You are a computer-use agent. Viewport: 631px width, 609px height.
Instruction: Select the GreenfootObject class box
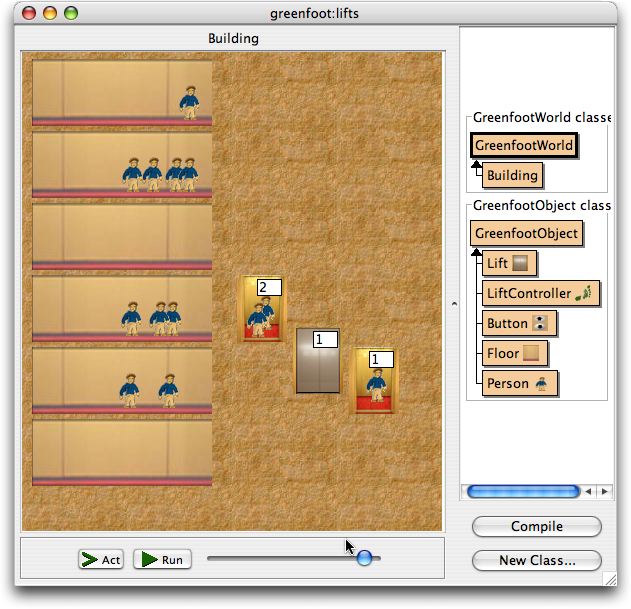point(526,233)
